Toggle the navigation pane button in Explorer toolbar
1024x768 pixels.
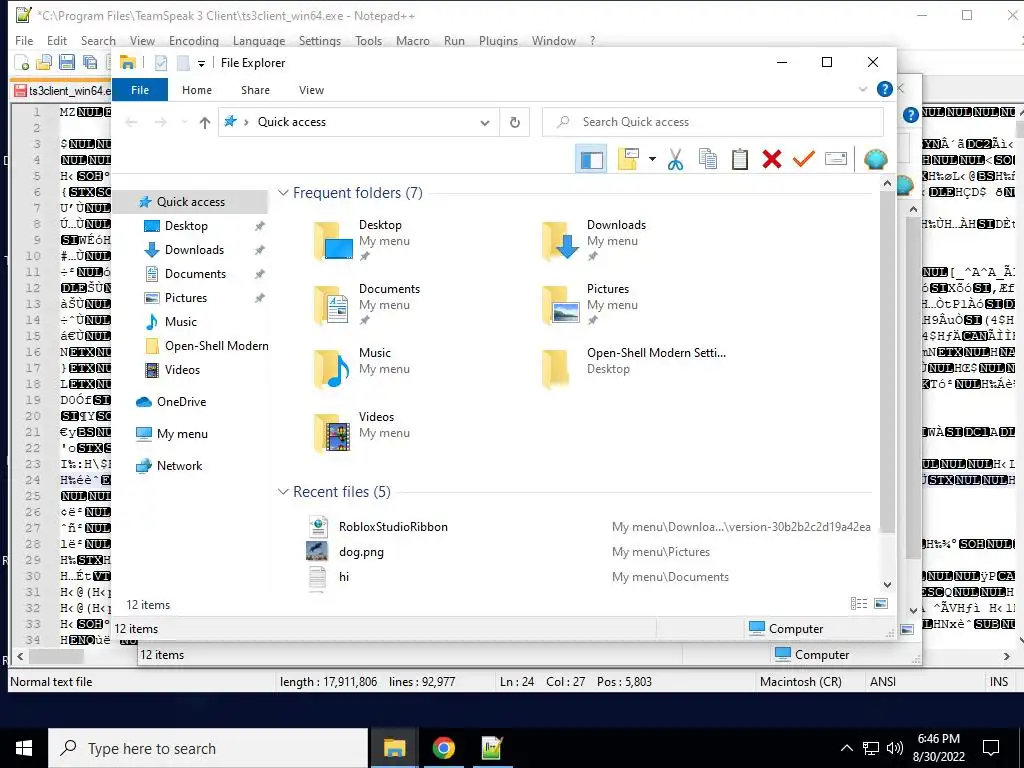pos(591,159)
